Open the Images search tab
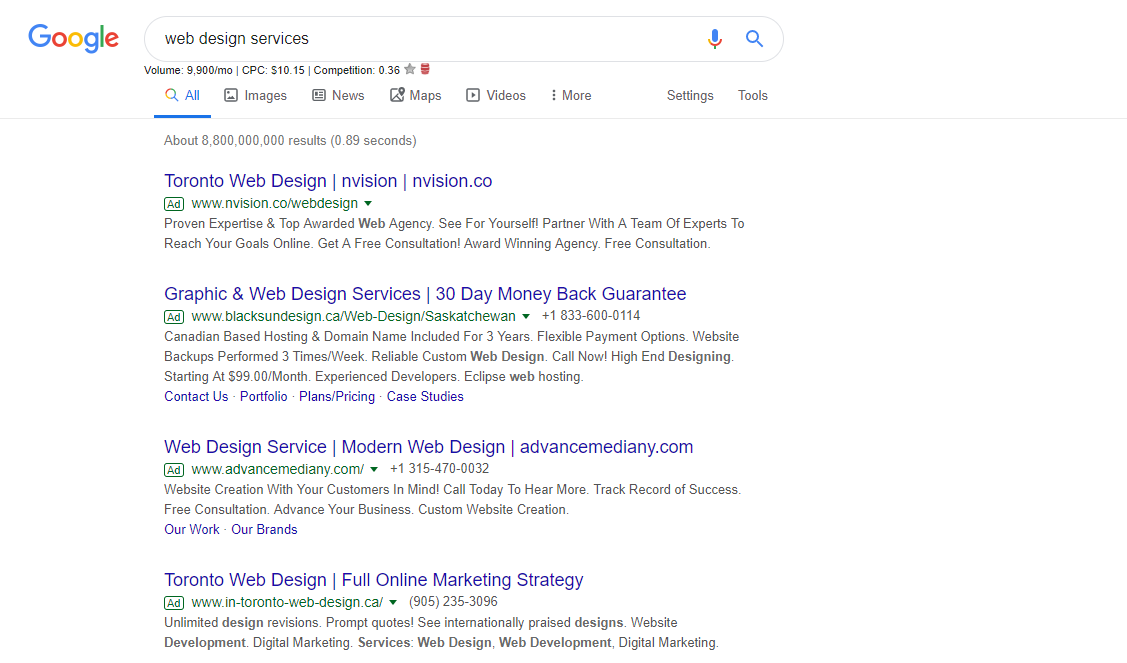 [255, 96]
